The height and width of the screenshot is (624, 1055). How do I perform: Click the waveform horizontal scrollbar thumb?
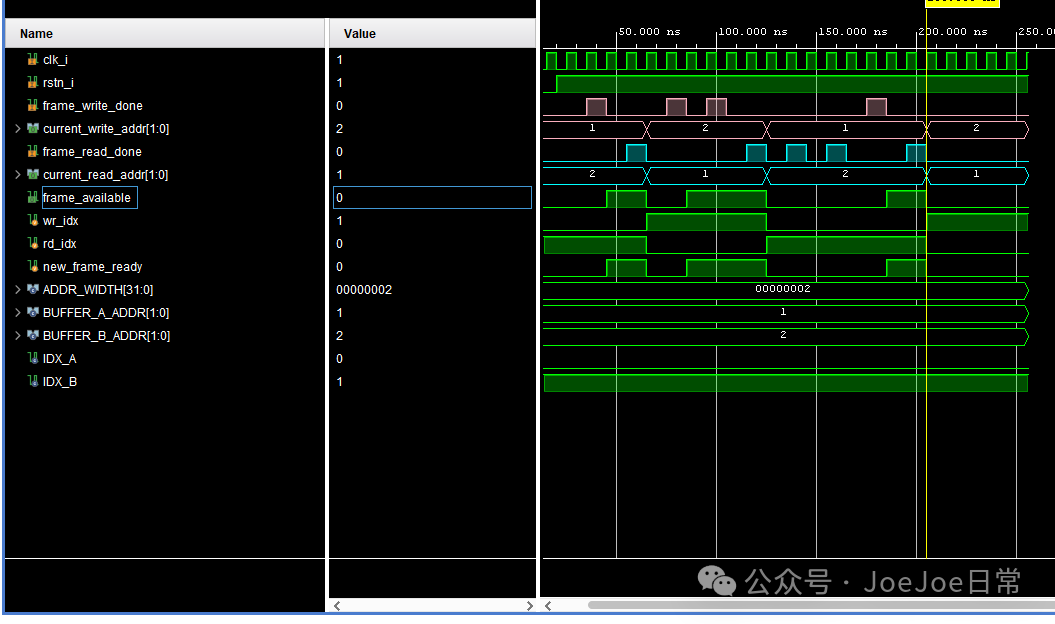point(821,605)
